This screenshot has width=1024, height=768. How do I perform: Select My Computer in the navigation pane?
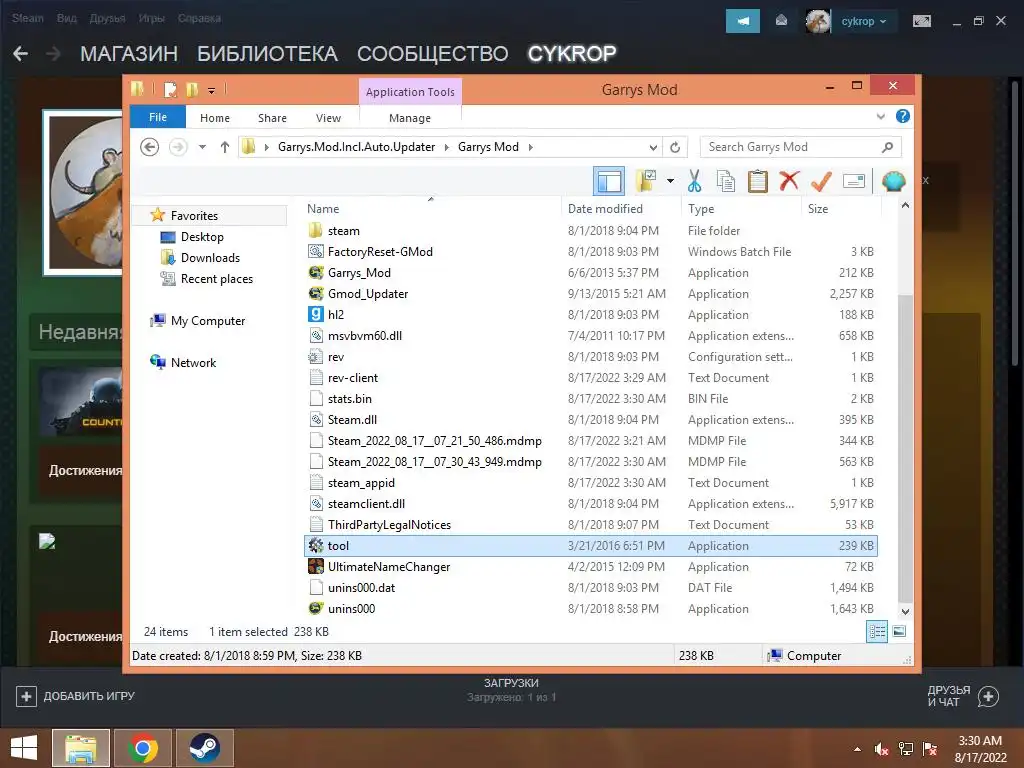[208, 321]
